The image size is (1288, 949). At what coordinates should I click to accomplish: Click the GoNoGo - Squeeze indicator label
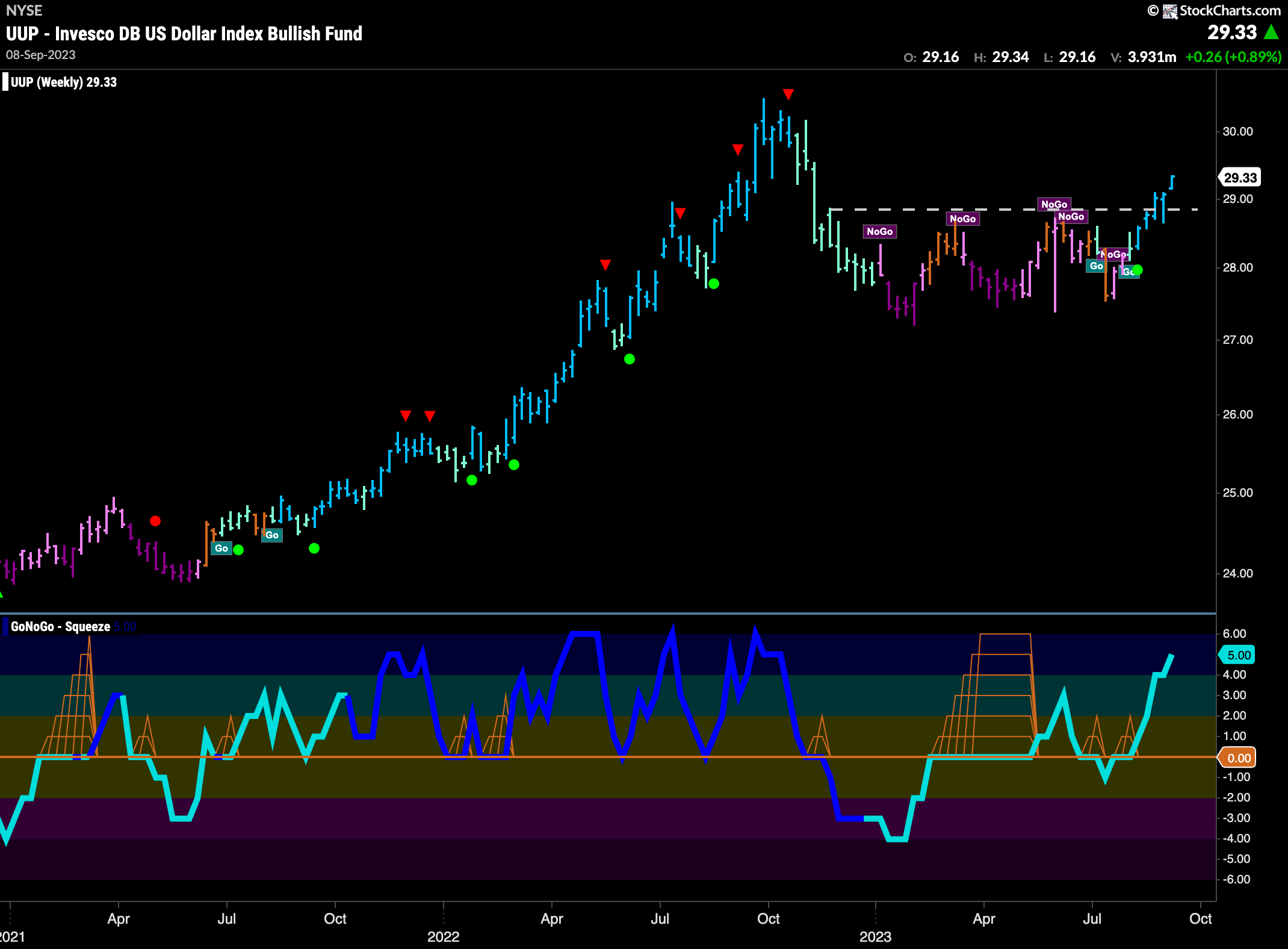pyautogui.click(x=60, y=626)
